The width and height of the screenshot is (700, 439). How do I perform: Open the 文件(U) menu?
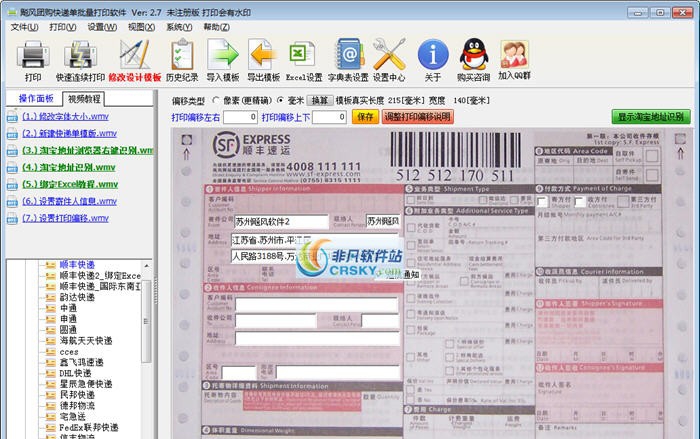24,27
